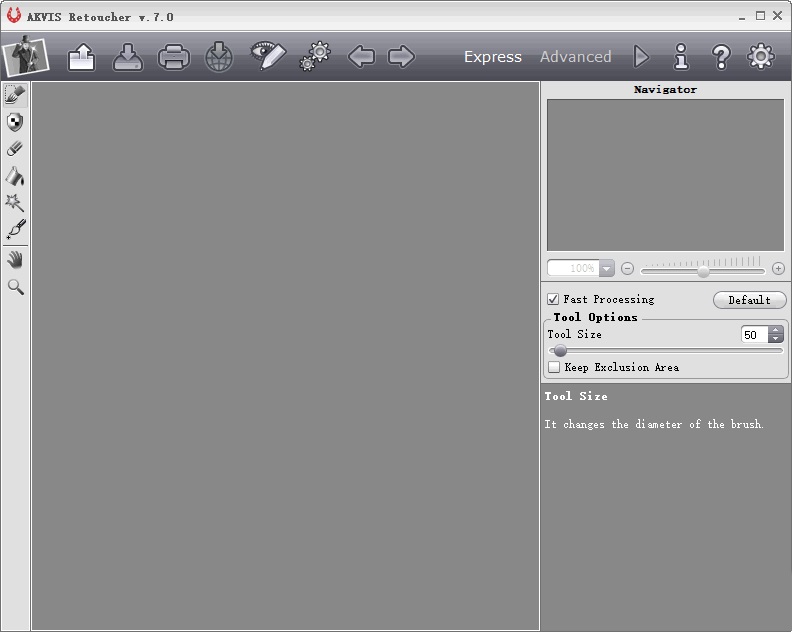Screen dimensions: 792x632
Task: Click the Navigator zoom slider
Action: coord(703,271)
